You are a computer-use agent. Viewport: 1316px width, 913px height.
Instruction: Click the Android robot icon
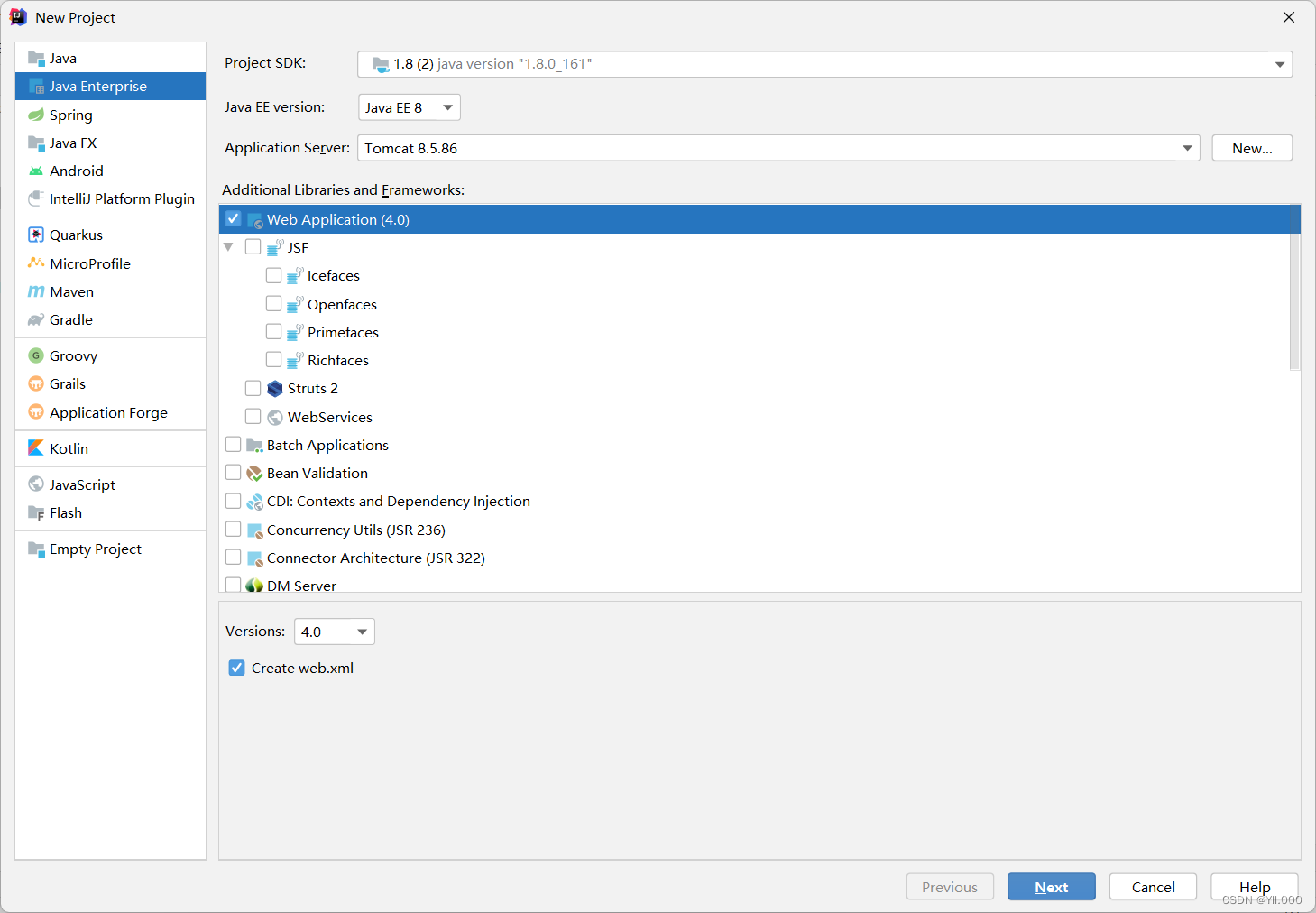point(36,171)
